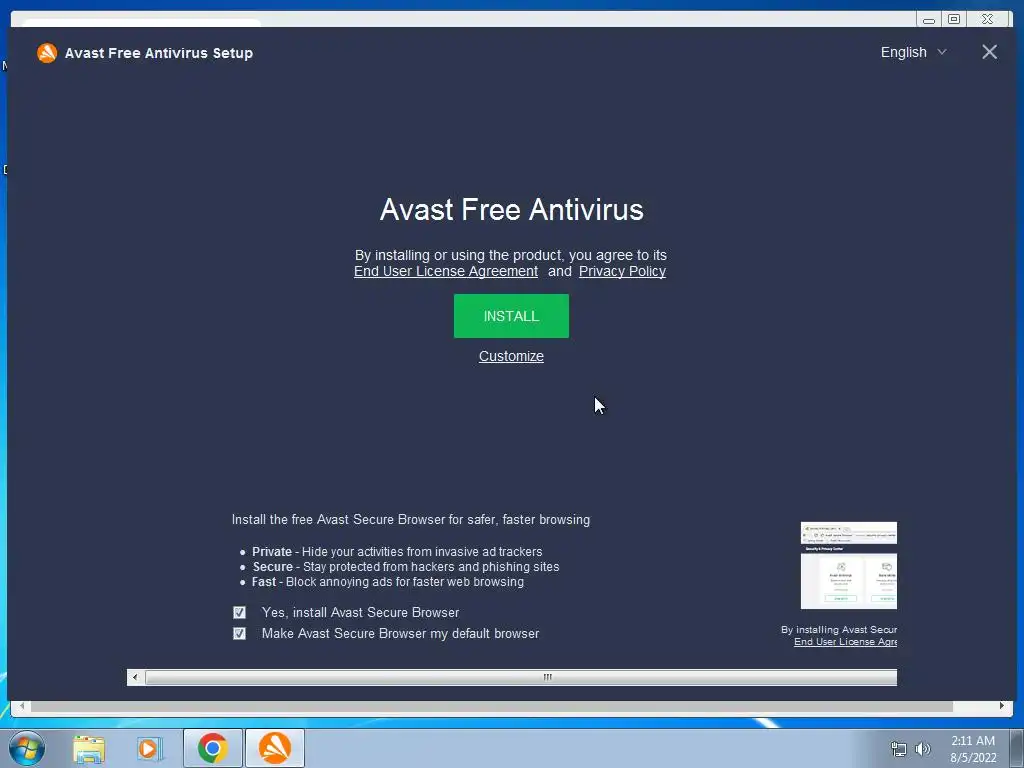Click the Avast installer taskbar icon
The height and width of the screenshot is (768, 1024).
click(275, 748)
